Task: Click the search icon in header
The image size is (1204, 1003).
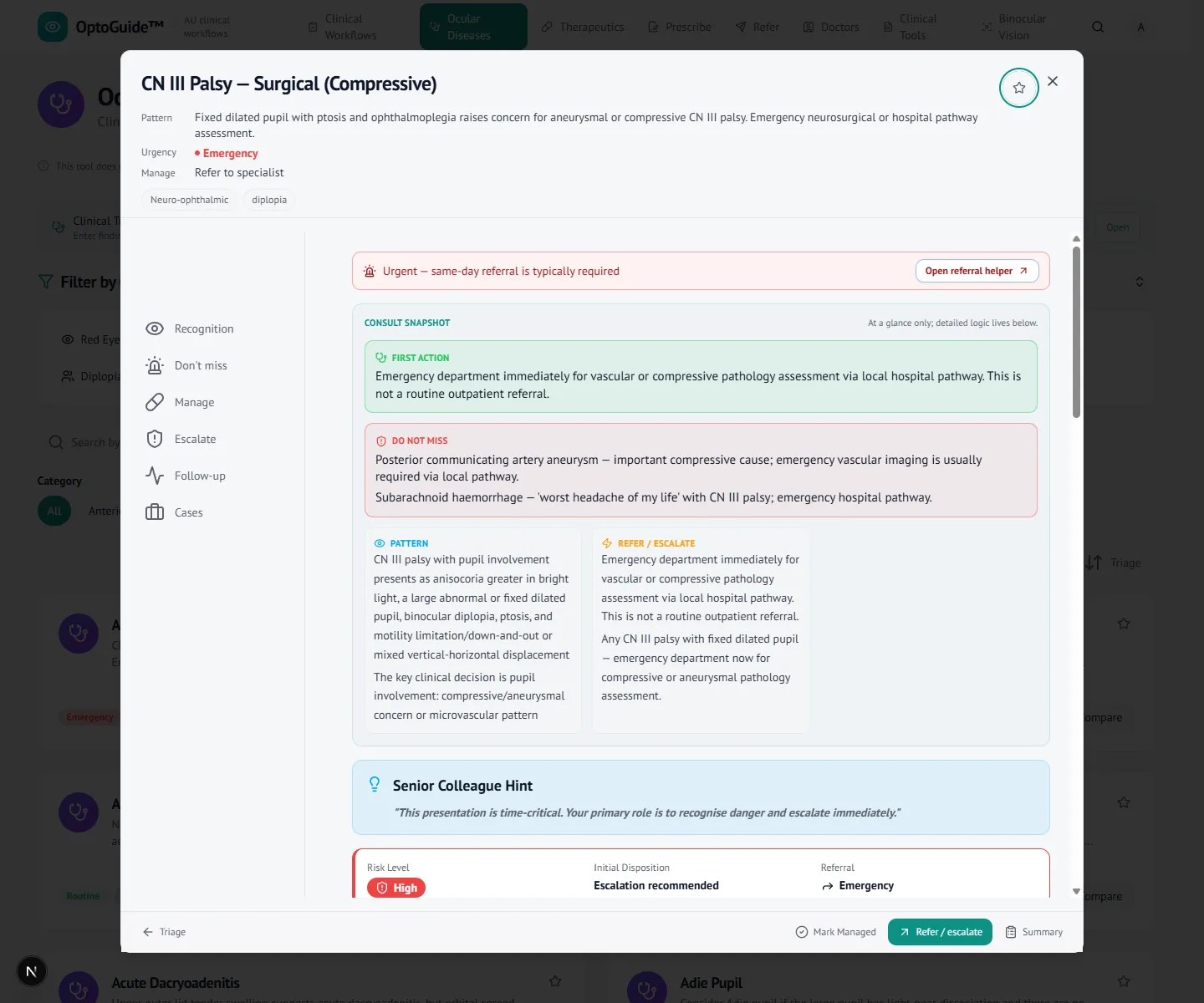Action: [1098, 27]
